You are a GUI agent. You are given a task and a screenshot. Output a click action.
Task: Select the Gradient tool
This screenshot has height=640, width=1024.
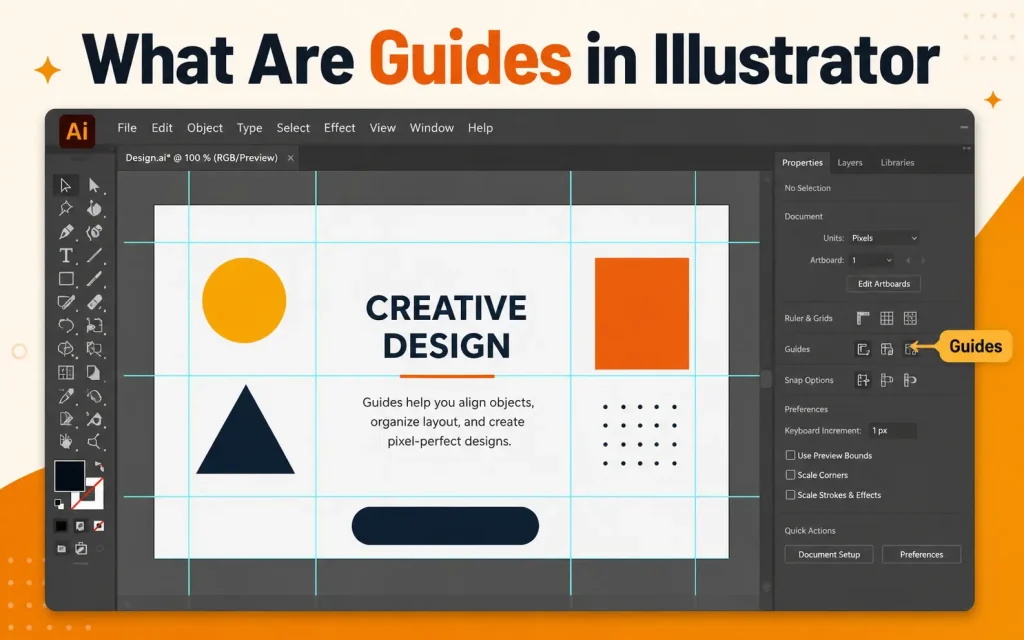pos(94,372)
